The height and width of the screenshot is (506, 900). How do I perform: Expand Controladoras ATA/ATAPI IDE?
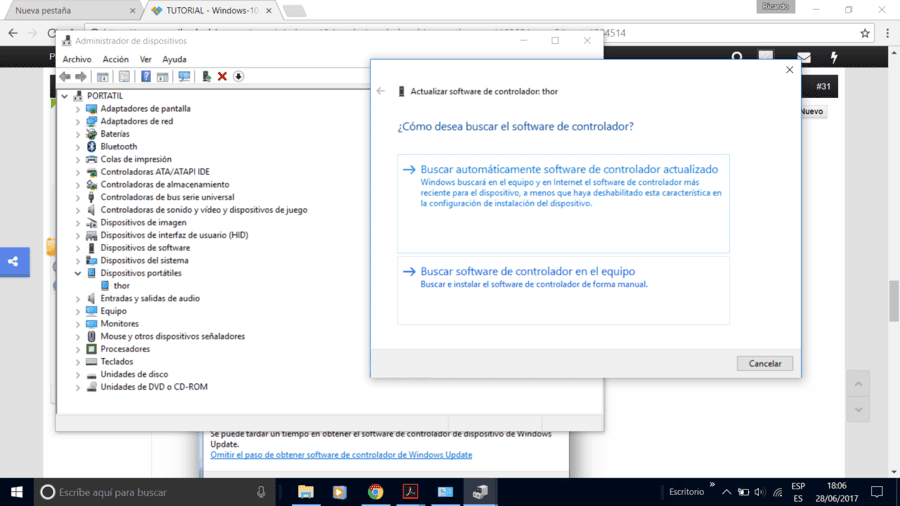77,172
